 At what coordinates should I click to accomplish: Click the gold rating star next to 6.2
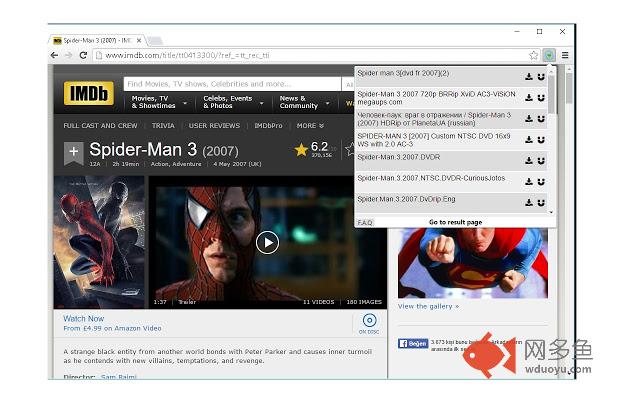[x=301, y=150]
